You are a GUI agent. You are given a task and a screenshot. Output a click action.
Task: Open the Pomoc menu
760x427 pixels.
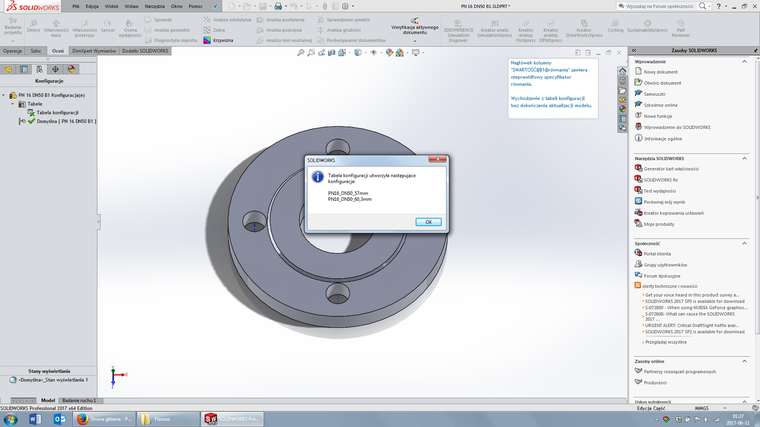195,6
